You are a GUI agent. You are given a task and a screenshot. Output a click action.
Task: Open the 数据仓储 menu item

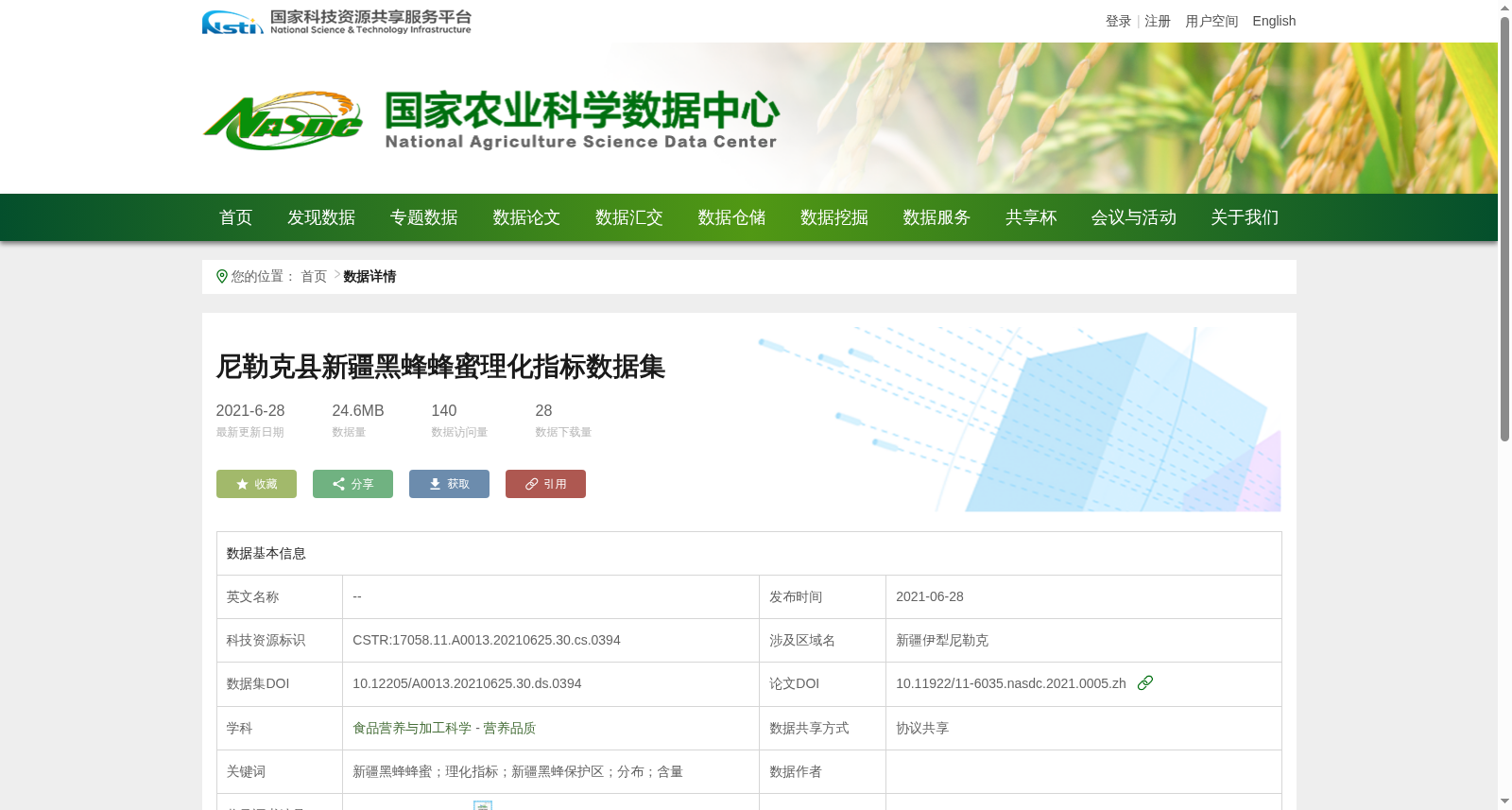tap(731, 217)
